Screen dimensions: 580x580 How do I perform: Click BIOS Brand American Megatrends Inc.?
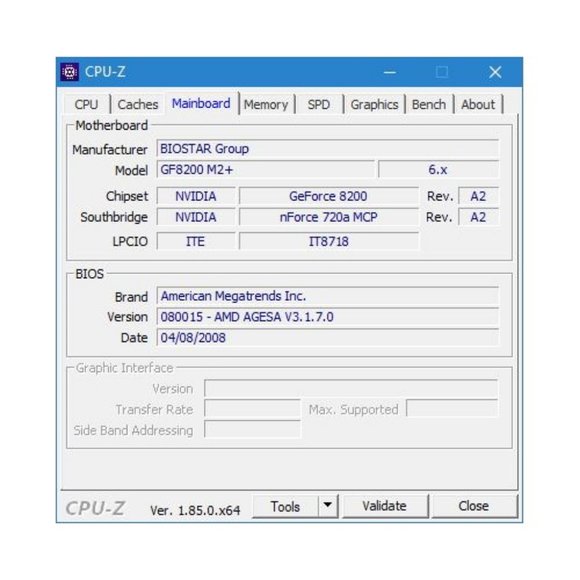(x=327, y=296)
